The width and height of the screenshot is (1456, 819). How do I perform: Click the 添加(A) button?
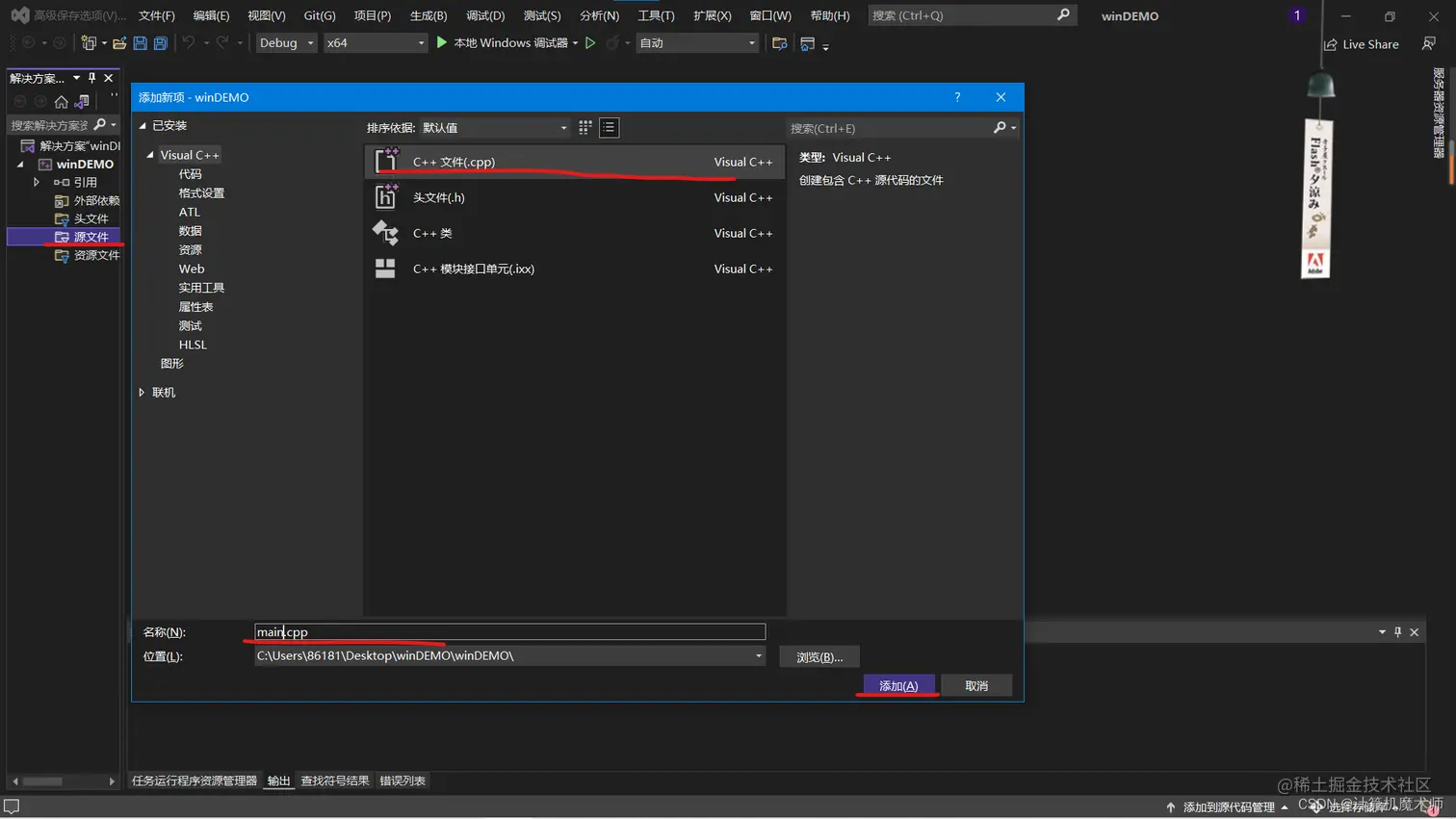(x=898, y=685)
